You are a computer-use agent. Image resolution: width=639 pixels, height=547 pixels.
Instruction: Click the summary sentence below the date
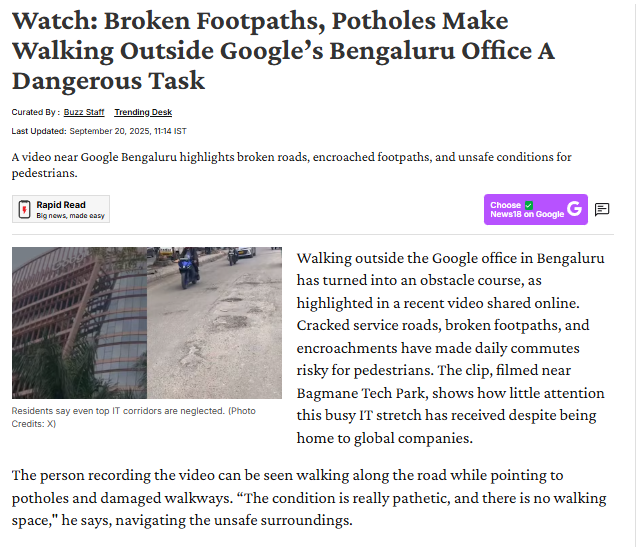pos(291,164)
